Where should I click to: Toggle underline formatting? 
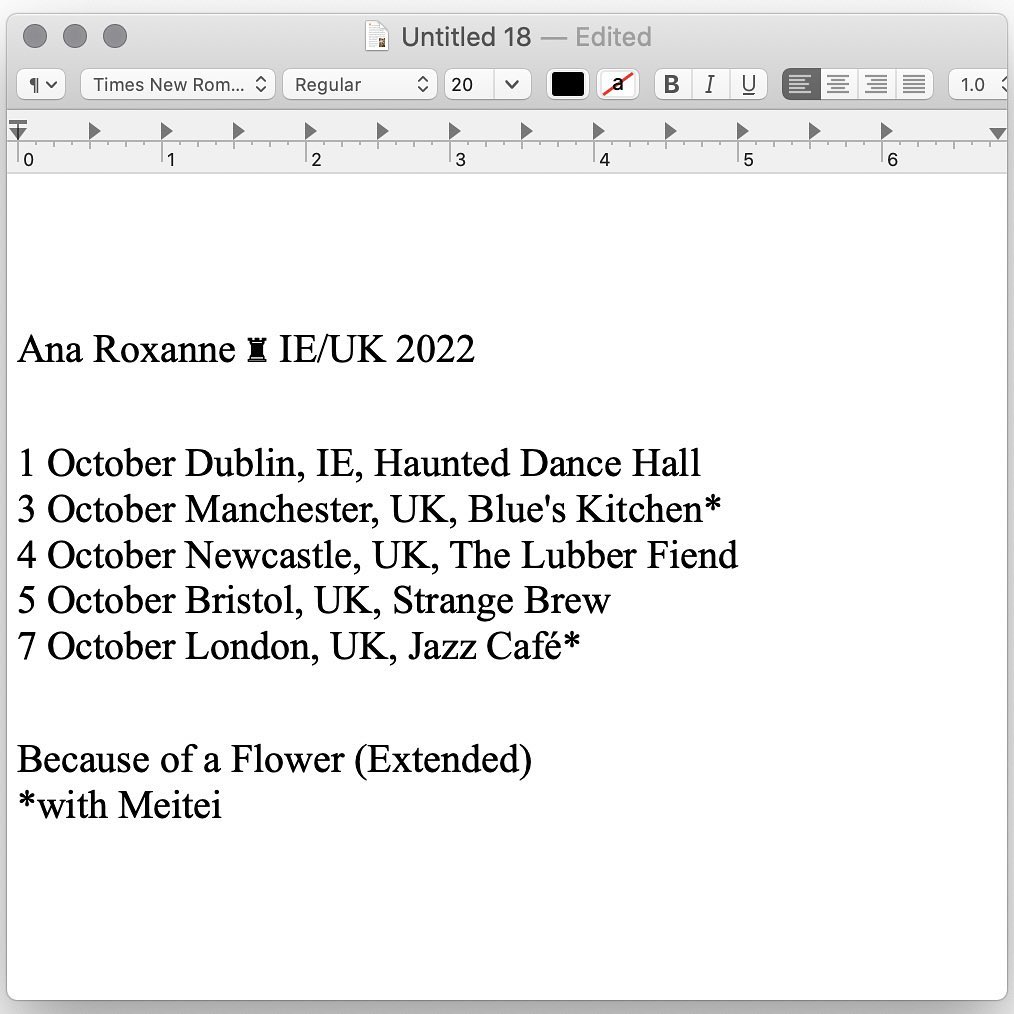click(748, 85)
